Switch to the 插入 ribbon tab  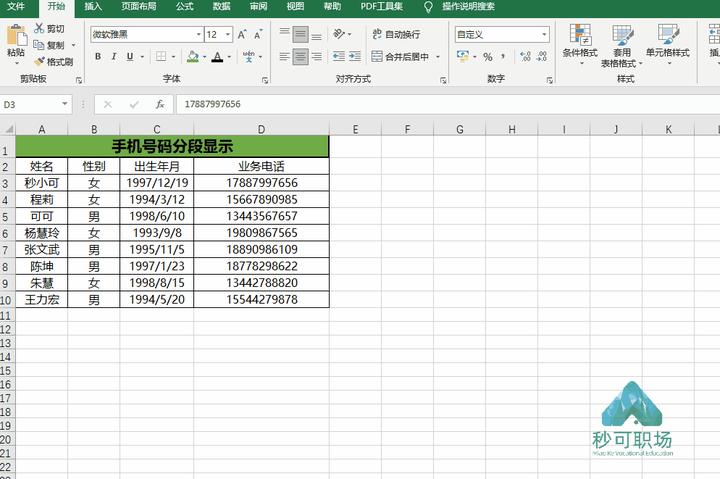[x=93, y=6]
